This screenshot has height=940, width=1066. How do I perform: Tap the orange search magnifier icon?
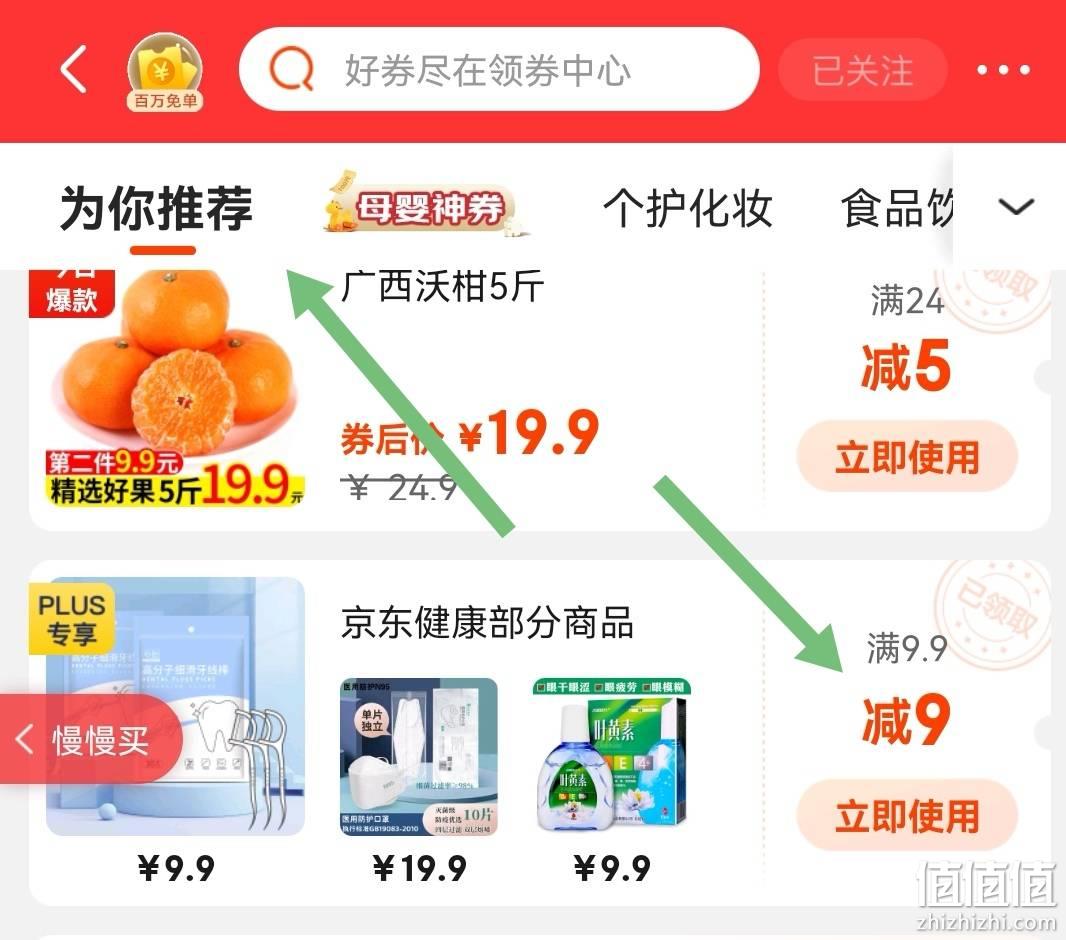click(292, 69)
